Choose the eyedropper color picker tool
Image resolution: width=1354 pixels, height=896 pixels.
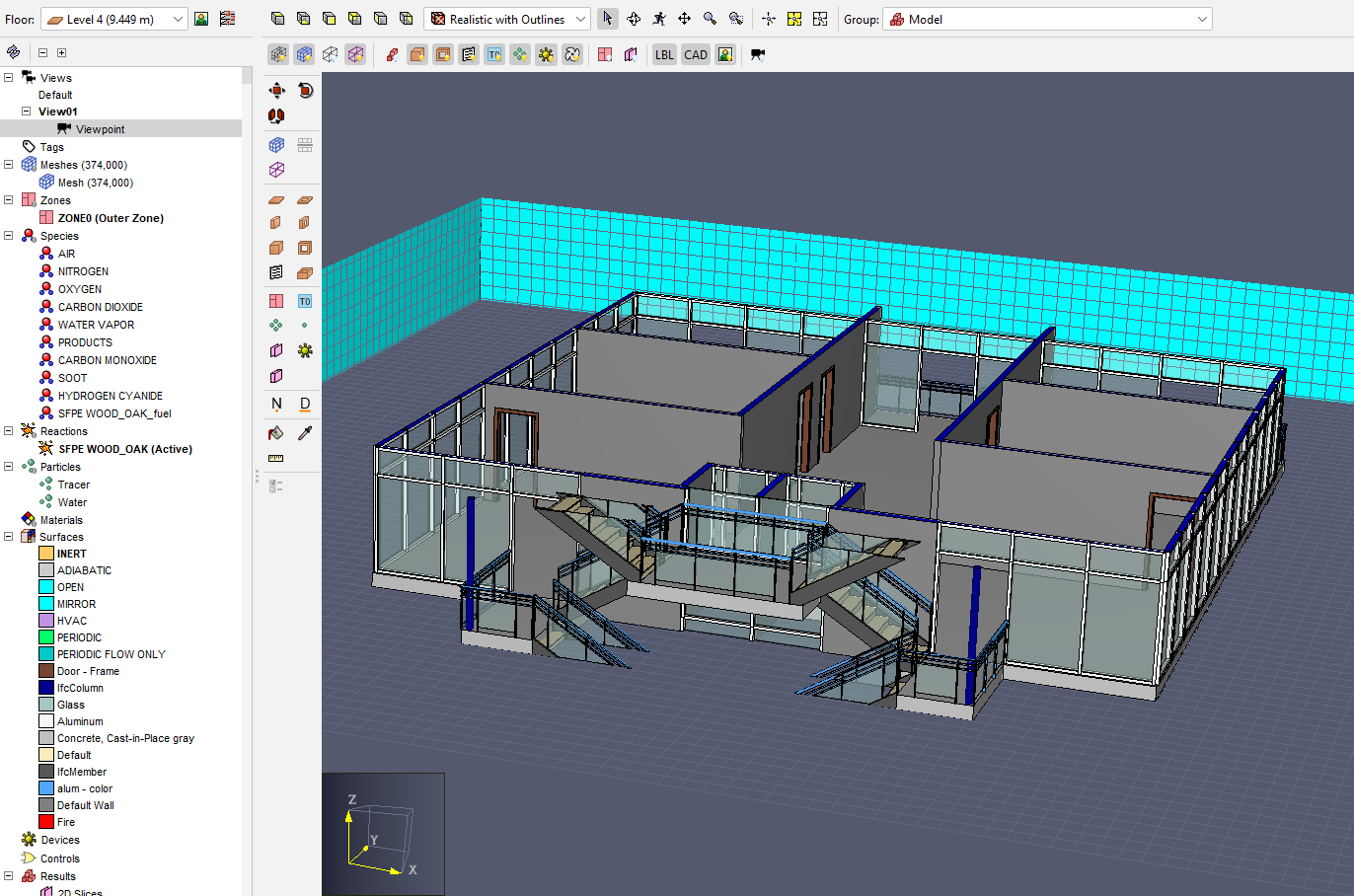(305, 433)
